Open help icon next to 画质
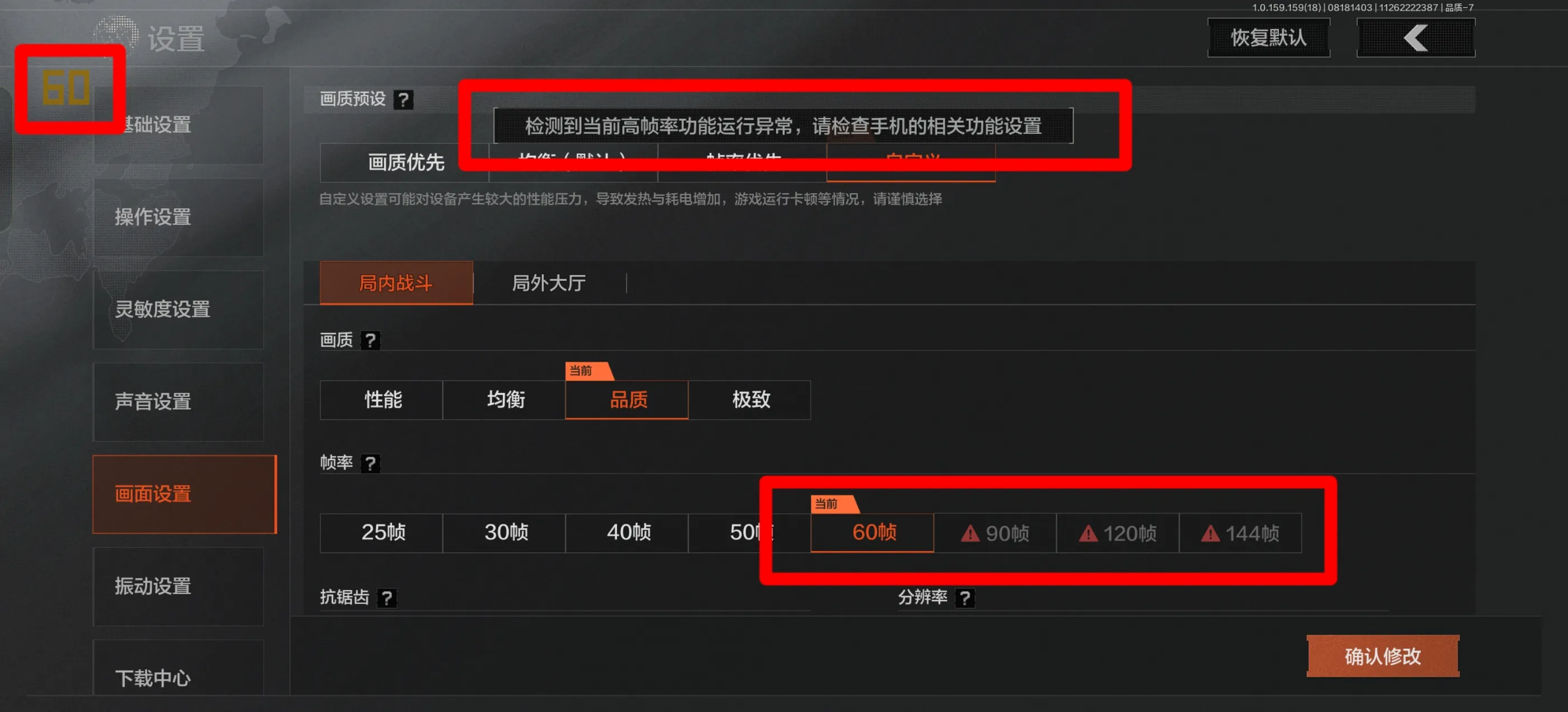Viewport: 1568px width, 712px height. coord(370,340)
